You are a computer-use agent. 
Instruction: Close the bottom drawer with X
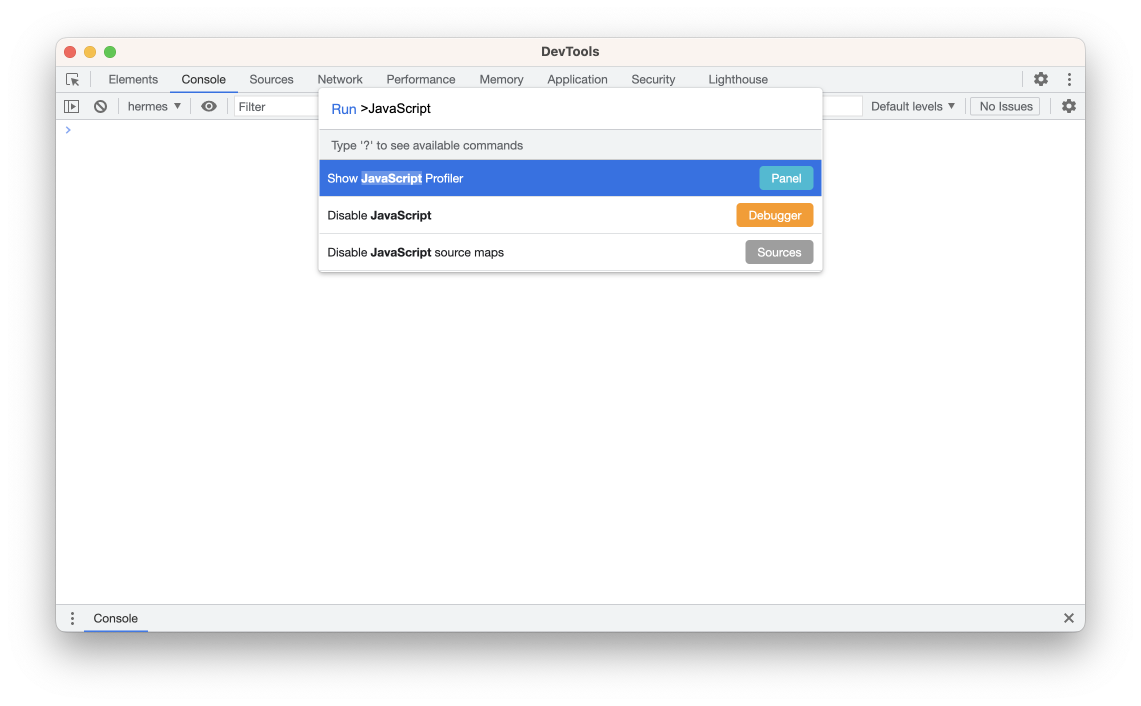[1068, 618]
